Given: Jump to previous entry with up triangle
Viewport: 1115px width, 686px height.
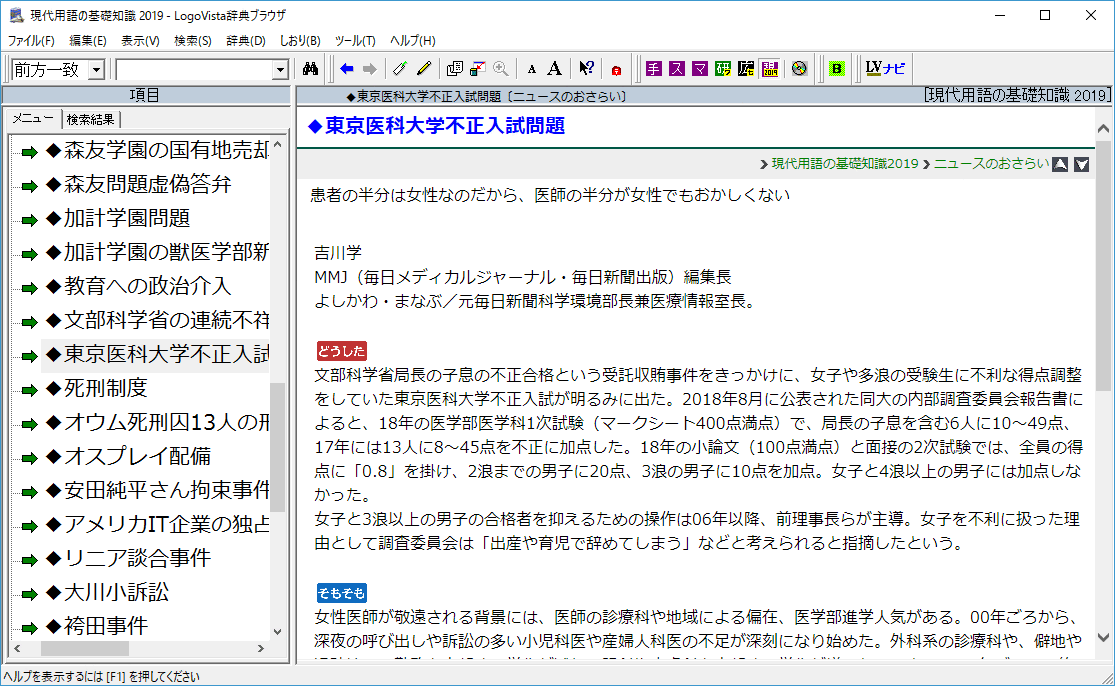Looking at the screenshot, I should coord(1060,164).
